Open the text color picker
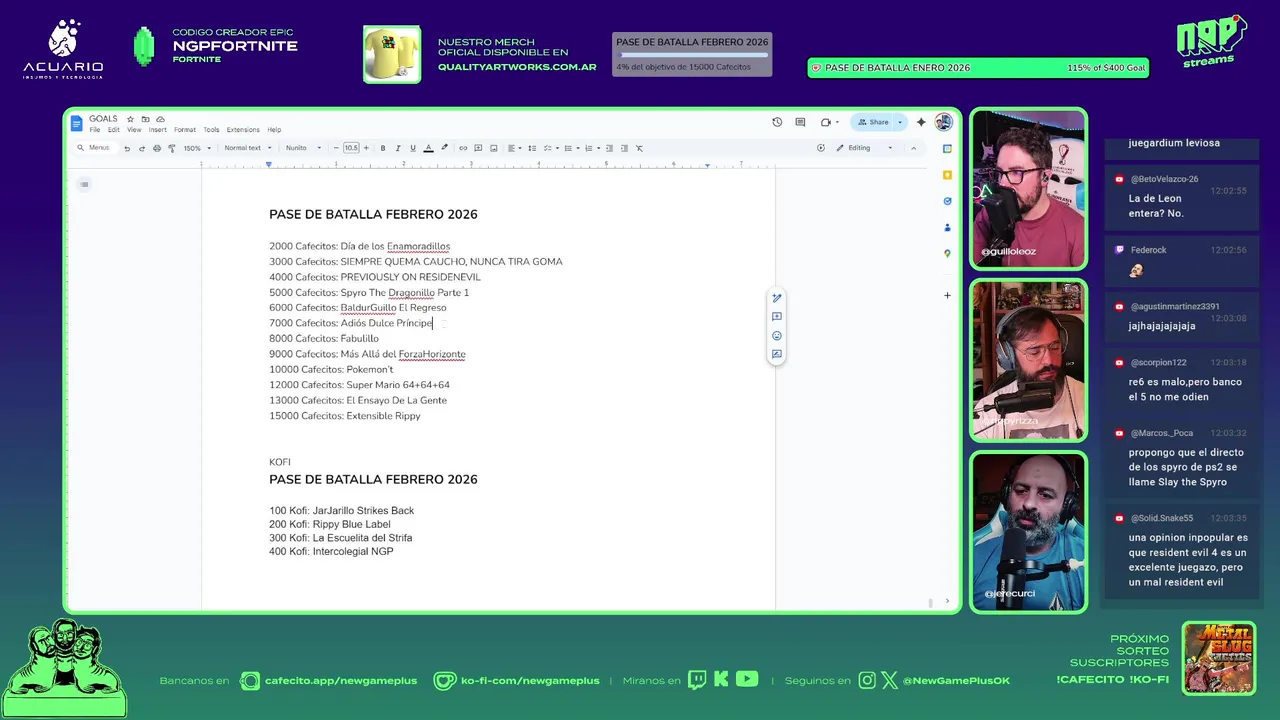 point(428,148)
